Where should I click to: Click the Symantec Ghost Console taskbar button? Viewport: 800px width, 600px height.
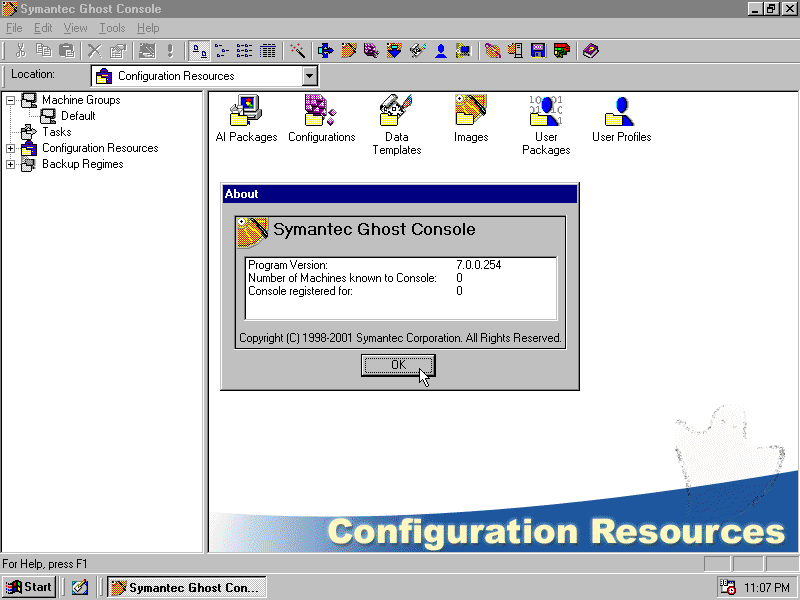pos(187,587)
